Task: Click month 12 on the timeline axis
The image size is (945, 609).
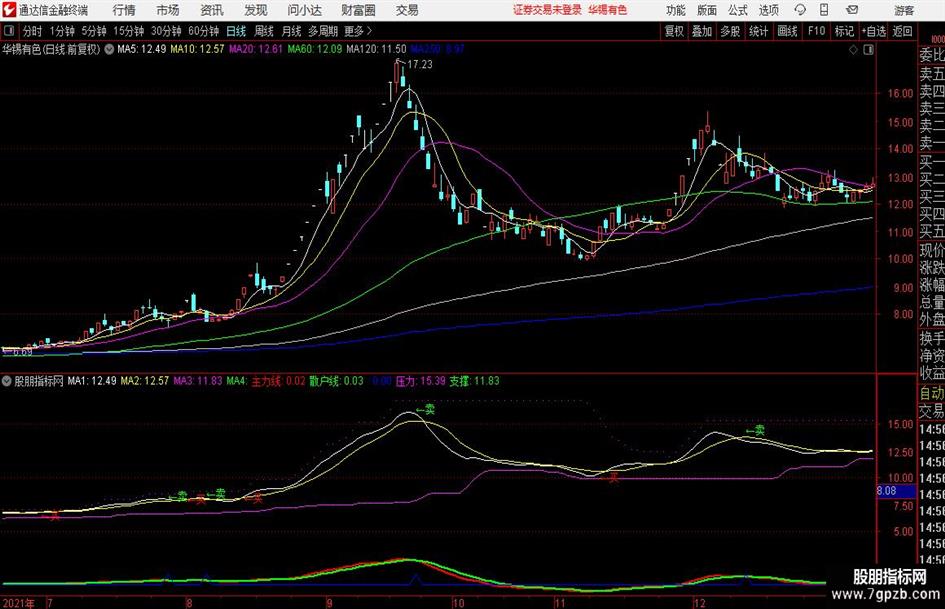Action: (x=699, y=603)
